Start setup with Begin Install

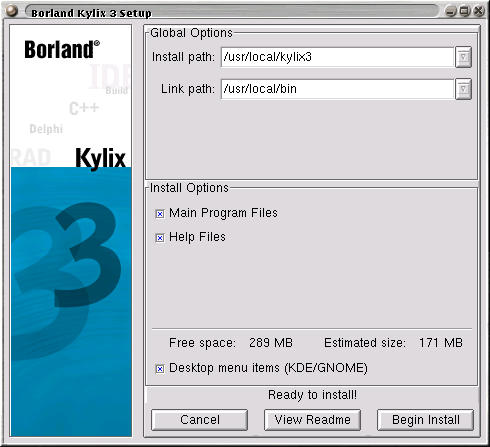(426, 420)
